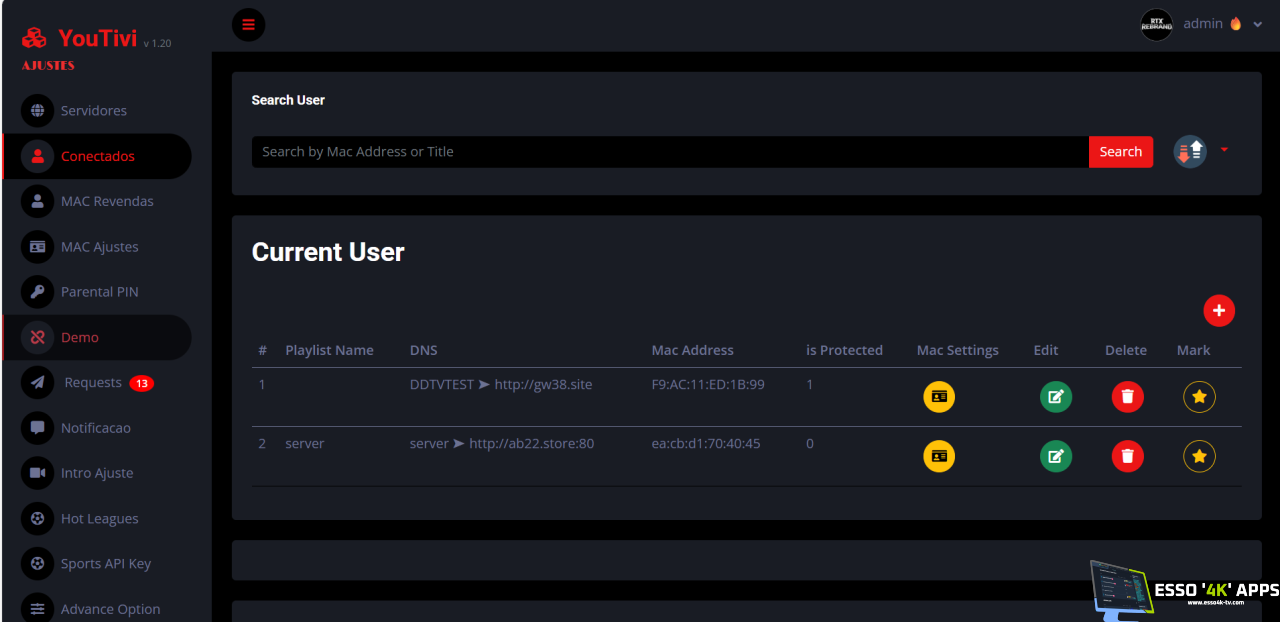Image resolution: width=1280 pixels, height=622 pixels.
Task: Select the Intro Ajuste video camera icon
Action: (x=37, y=472)
